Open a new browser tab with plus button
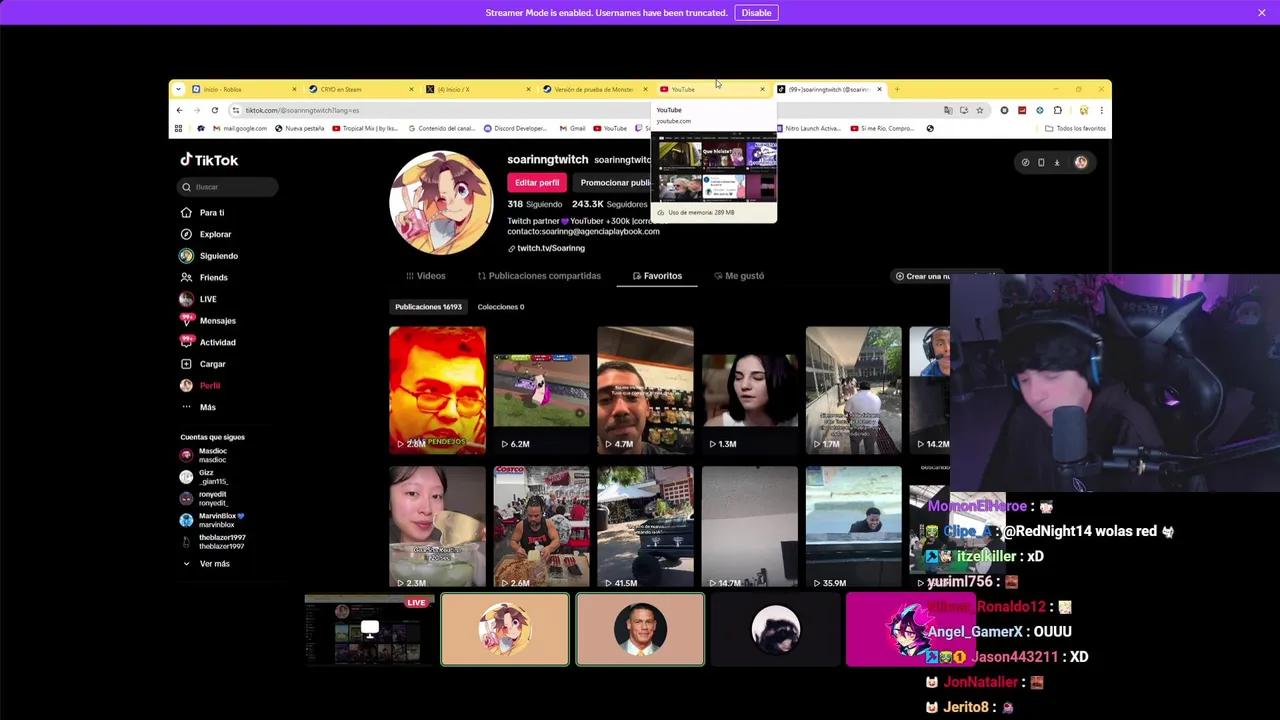The width and height of the screenshot is (1280, 720). point(897,89)
